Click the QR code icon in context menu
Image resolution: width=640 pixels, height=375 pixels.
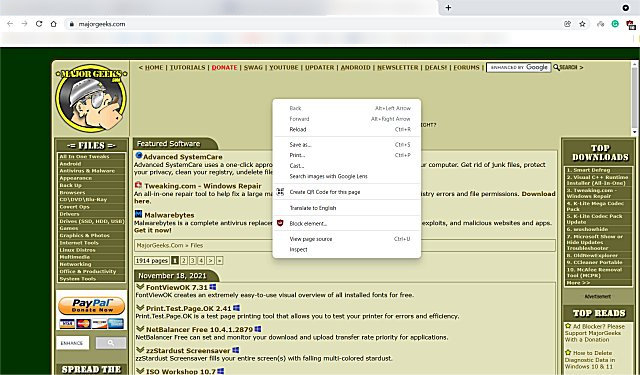click(280, 192)
